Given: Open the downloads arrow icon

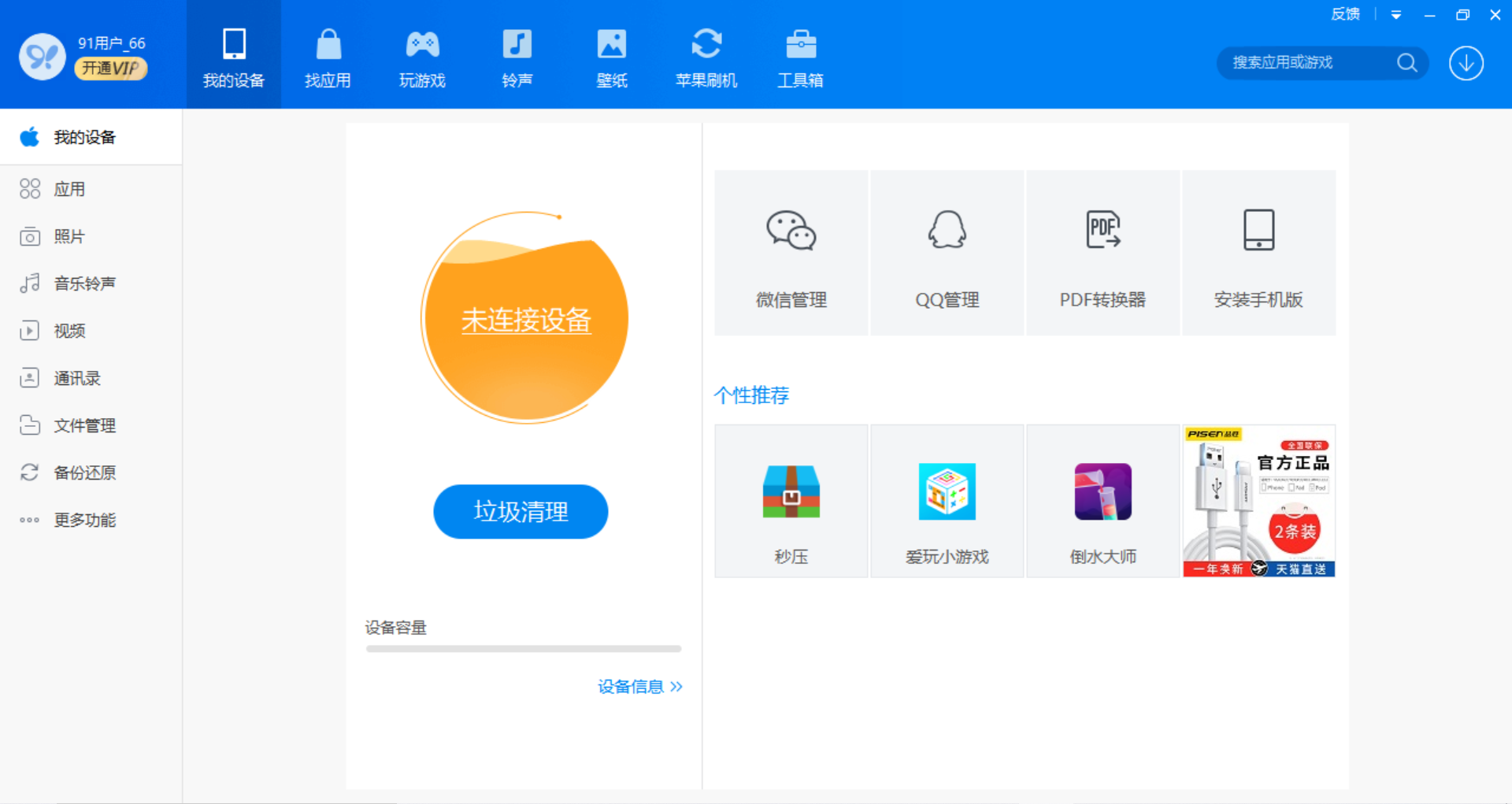Looking at the screenshot, I should [x=1466, y=63].
